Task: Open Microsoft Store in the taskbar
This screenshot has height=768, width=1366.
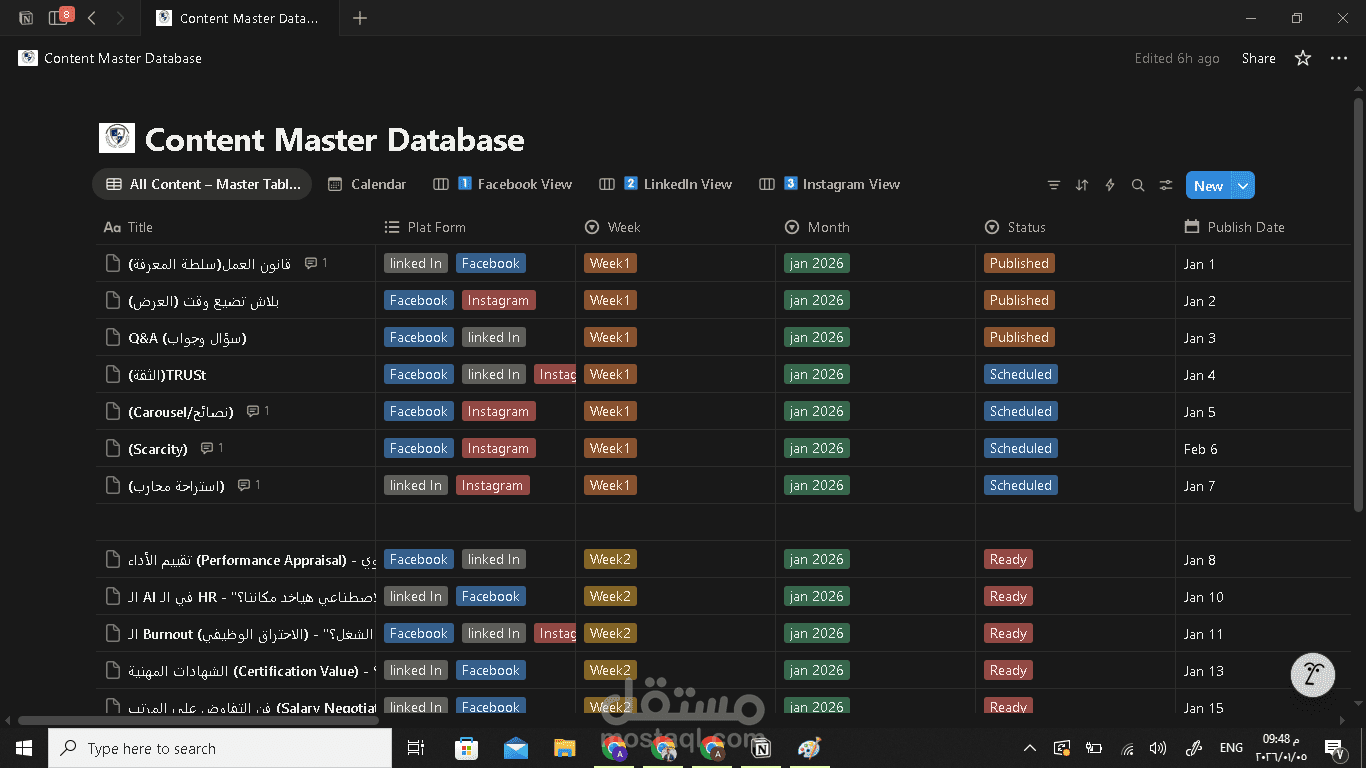Action: click(466, 748)
